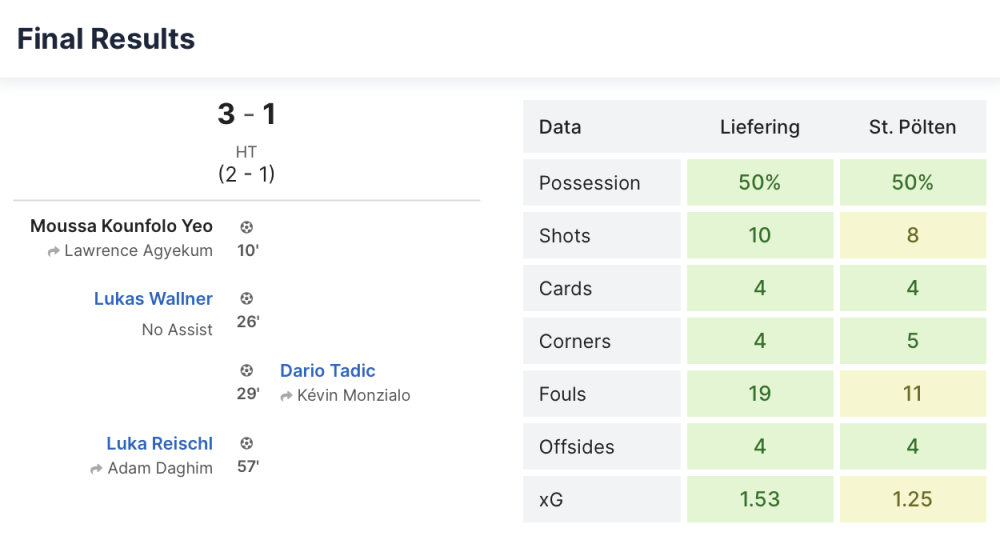Image resolution: width=1000 pixels, height=544 pixels.
Task: Click assist arrow beside Kévin Monzialo
Action: coord(287,396)
